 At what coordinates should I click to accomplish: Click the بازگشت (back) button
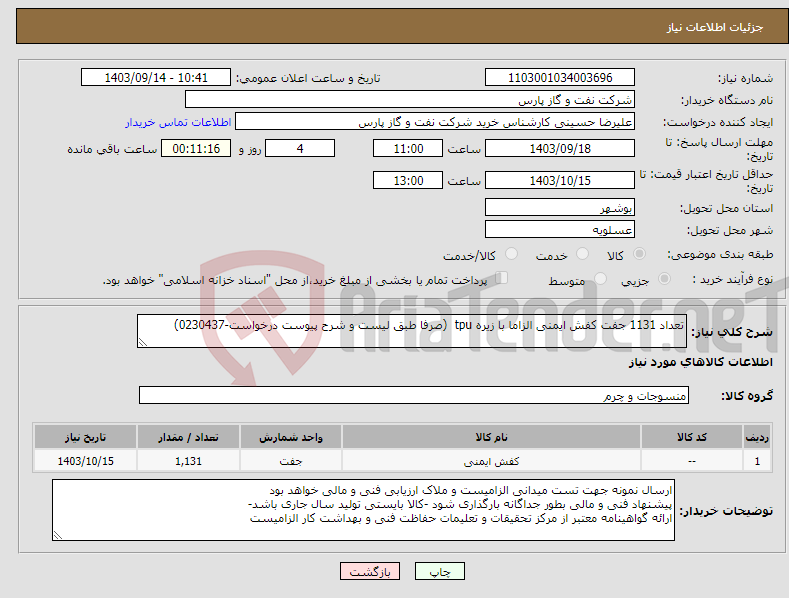tap(370, 571)
